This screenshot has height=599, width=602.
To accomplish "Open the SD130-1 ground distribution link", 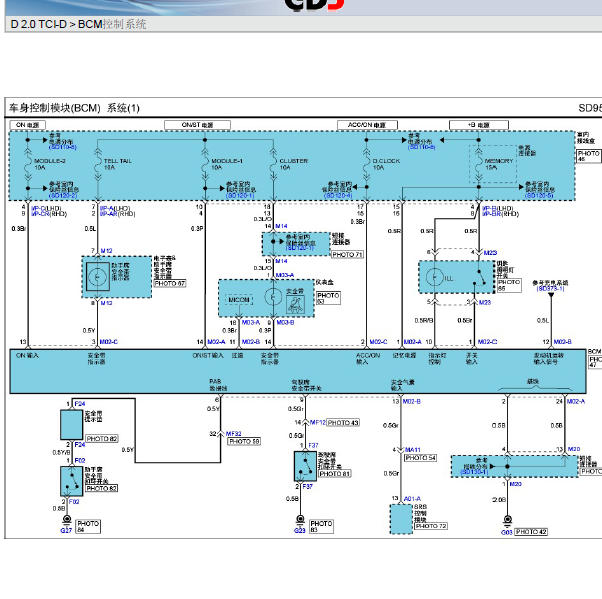I will [x=475, y=472].
